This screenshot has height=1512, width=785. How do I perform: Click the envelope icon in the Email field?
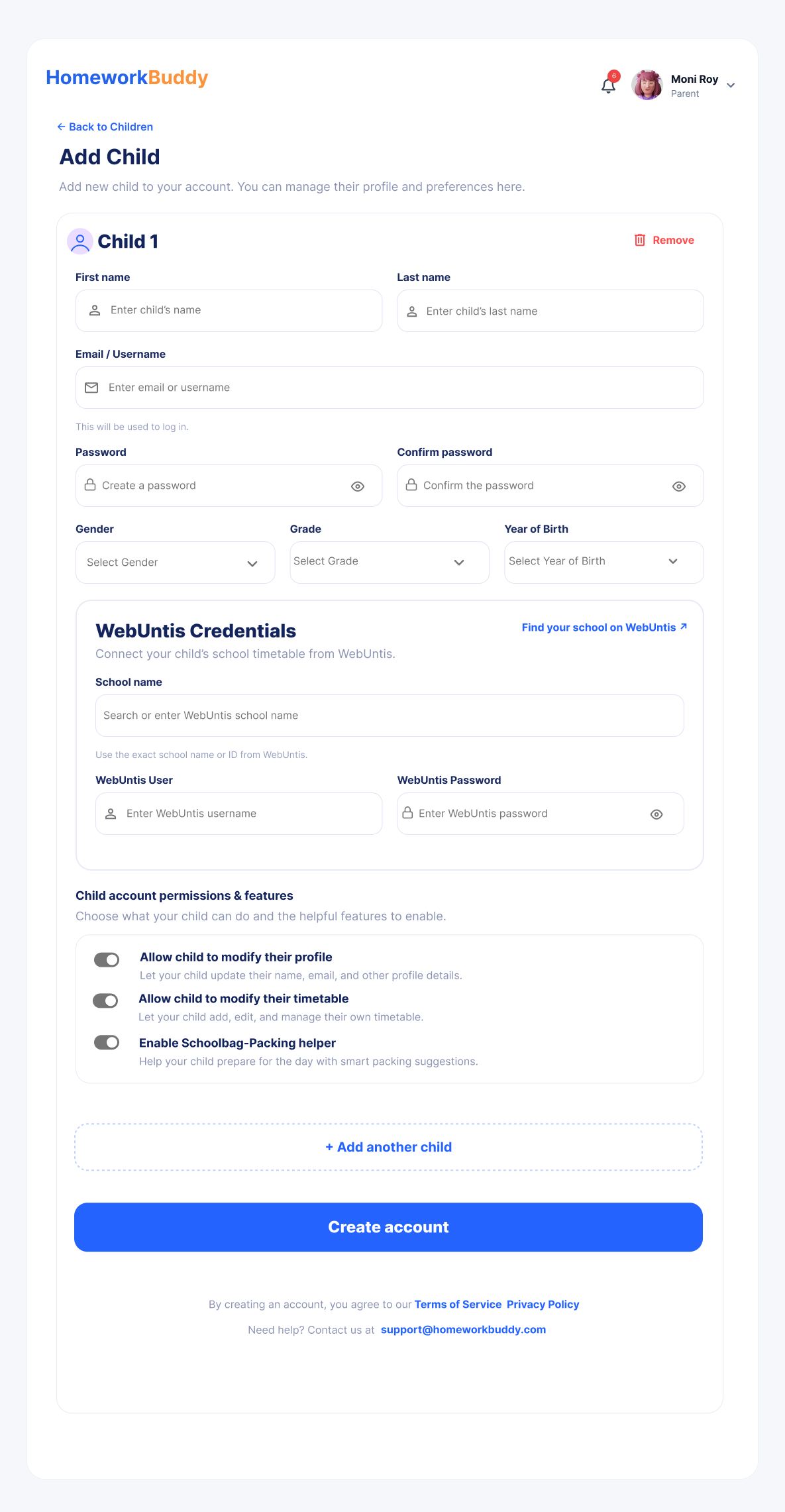pos(92,388)
